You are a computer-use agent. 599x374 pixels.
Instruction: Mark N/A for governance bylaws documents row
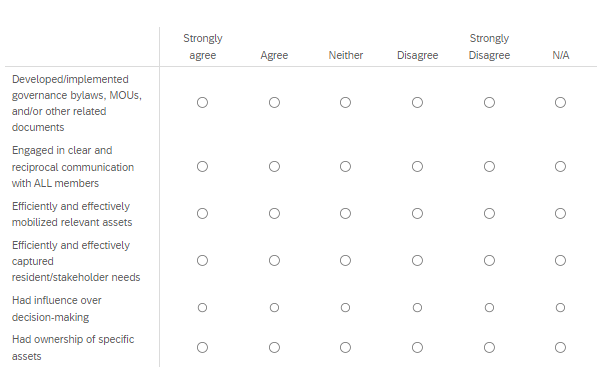(560, 103)
